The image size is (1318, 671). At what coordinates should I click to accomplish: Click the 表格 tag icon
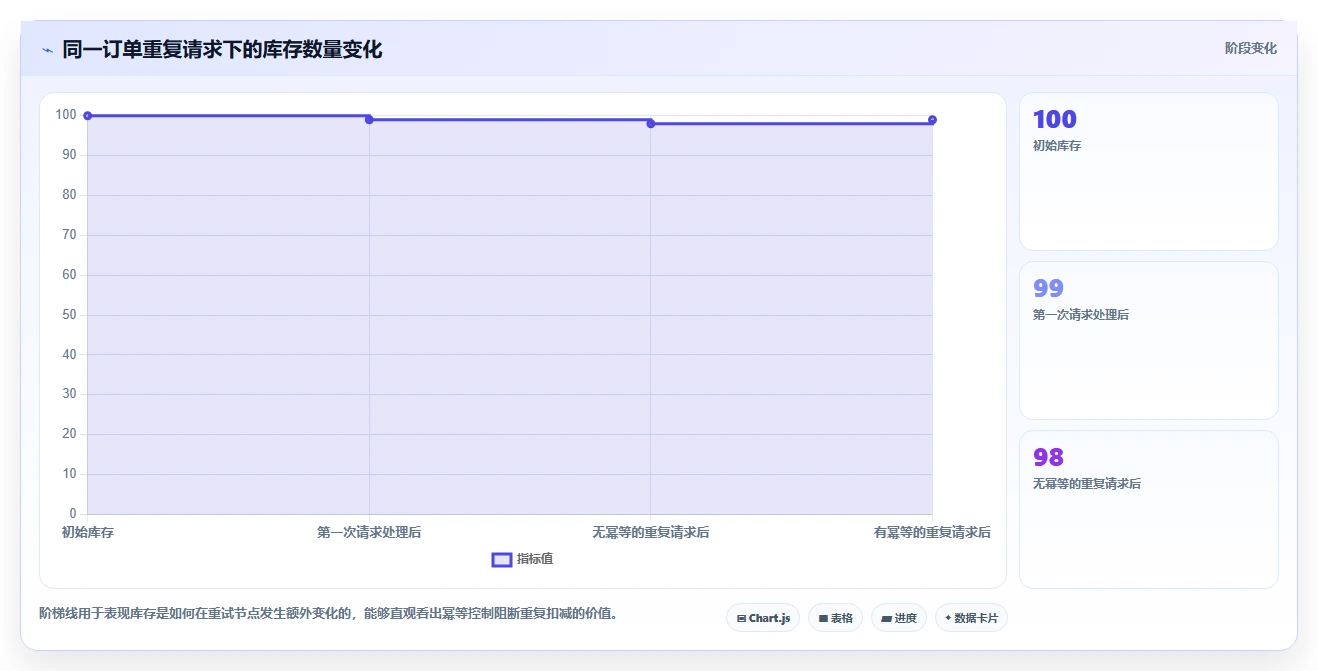click(823, 619)
